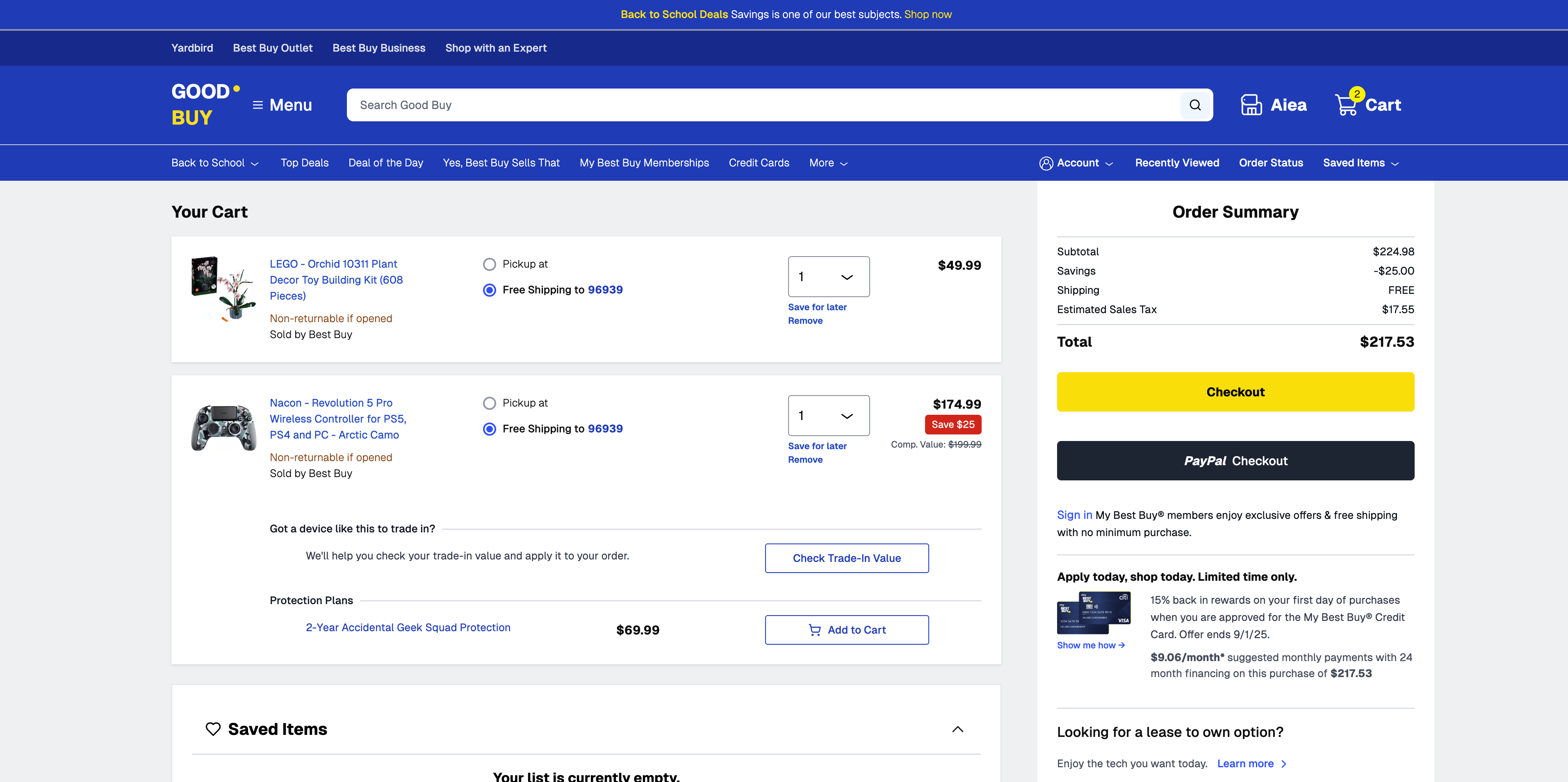Open the shopping cart icon
The width and height of the screenshot is (1568, 782).
[1347, 105]
